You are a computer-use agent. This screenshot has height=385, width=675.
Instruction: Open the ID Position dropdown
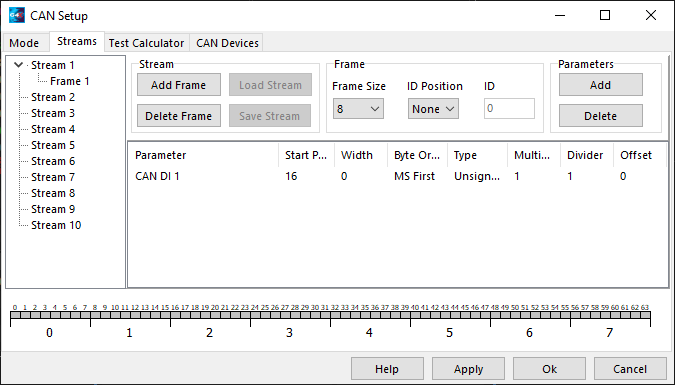pyautogui.click(x=433, y=109)
